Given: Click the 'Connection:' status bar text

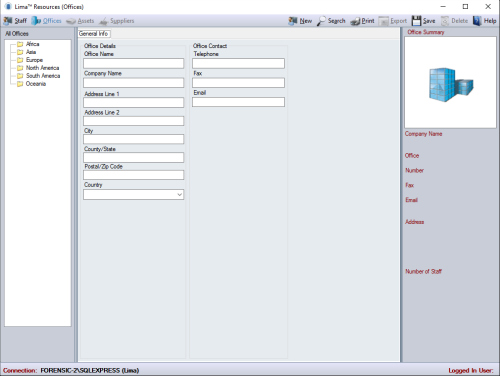Looking at the screenshot, I should tap(20, 370).
